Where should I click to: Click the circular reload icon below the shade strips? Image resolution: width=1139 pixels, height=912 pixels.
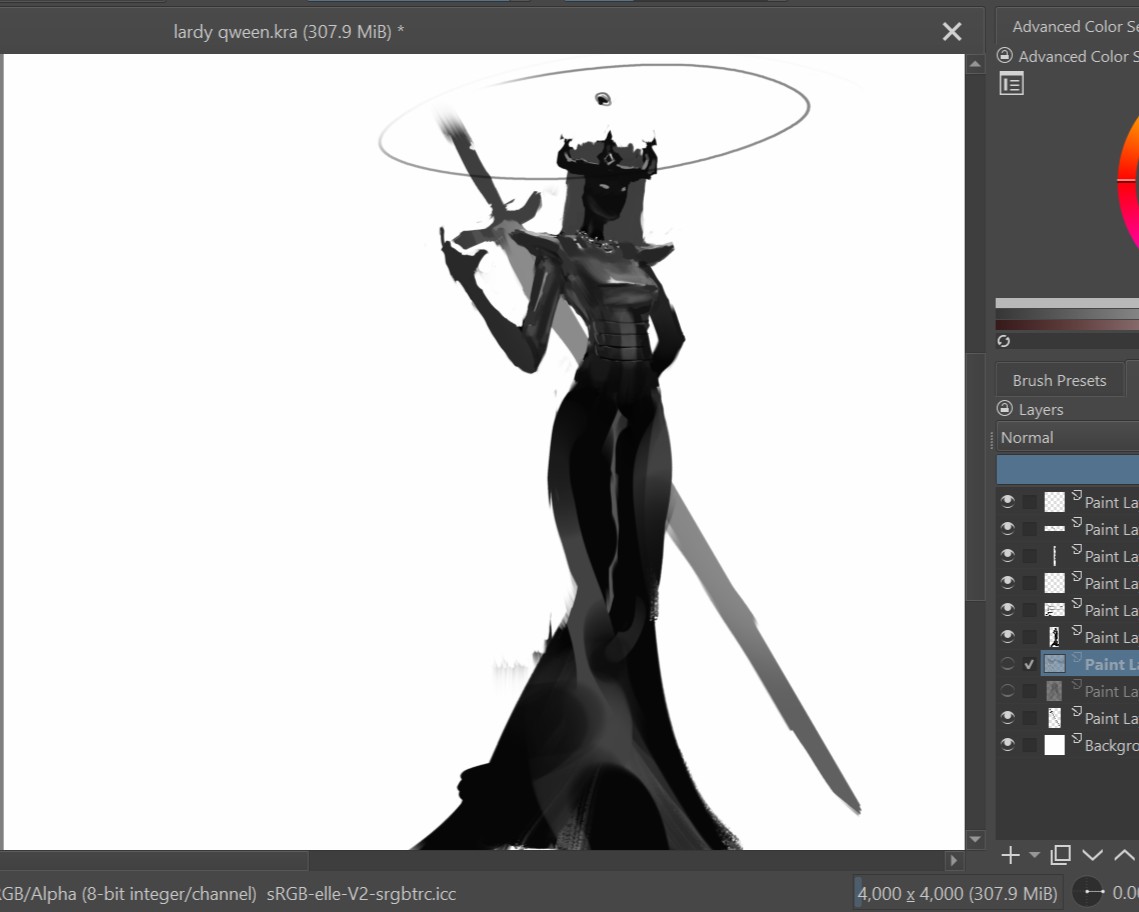pos(1004,341)
